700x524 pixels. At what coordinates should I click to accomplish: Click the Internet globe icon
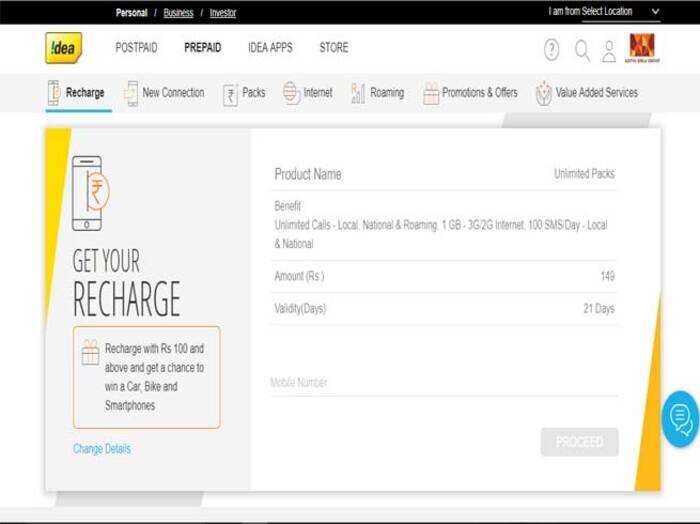(x=291, y=93)
